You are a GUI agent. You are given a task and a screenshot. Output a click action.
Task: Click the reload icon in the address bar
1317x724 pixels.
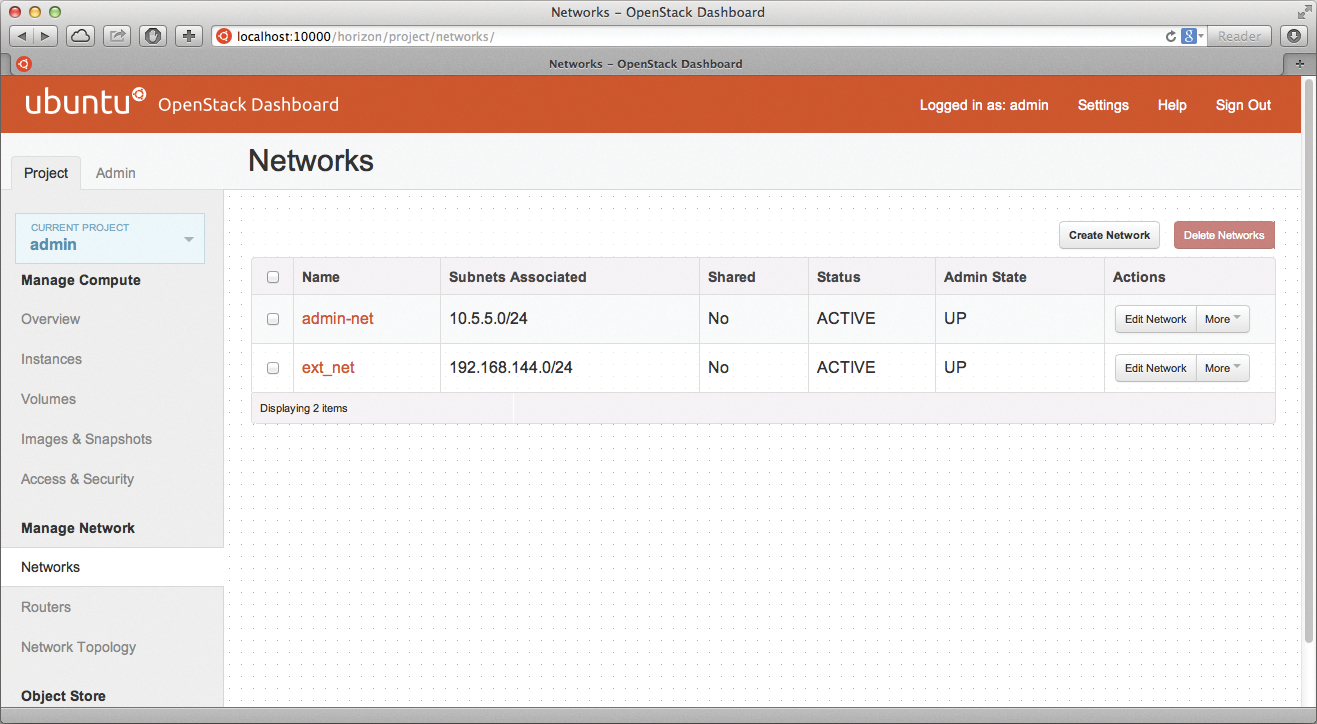[1170, 35]
